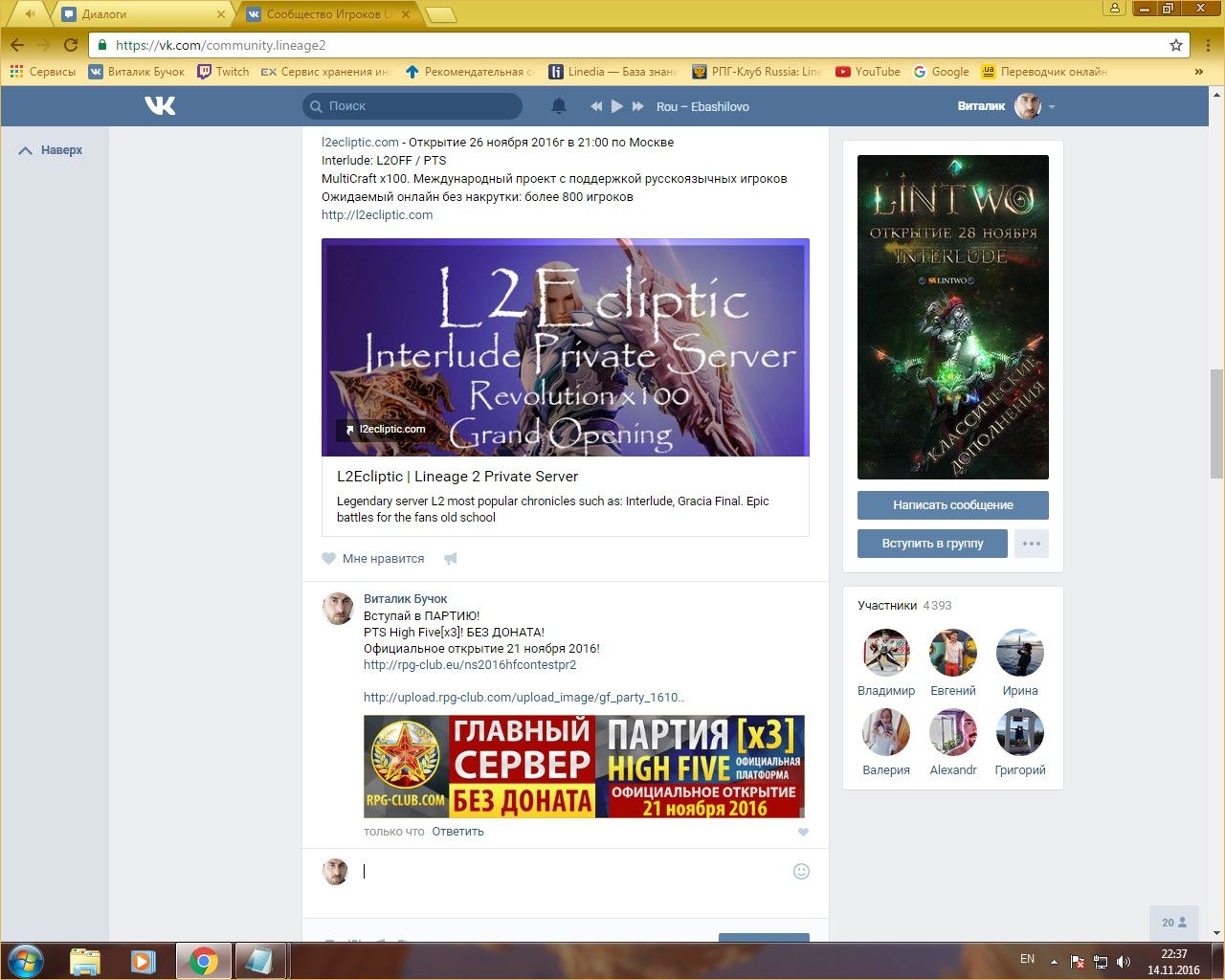Open the Rou – Ebashilovo audio title

[x=702, y=106]
